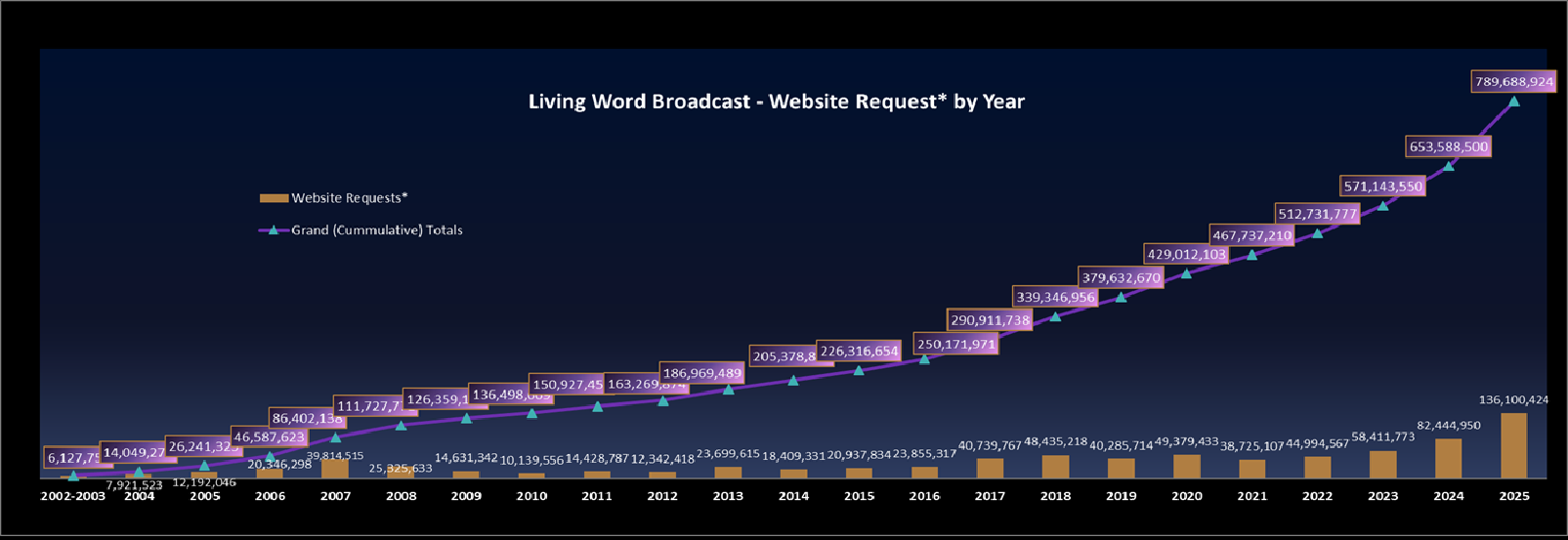The image size is (1568, 540).
Task: Click the triangle marker icon in the legend
Action: pyautogui.click(x=274, y=230)
